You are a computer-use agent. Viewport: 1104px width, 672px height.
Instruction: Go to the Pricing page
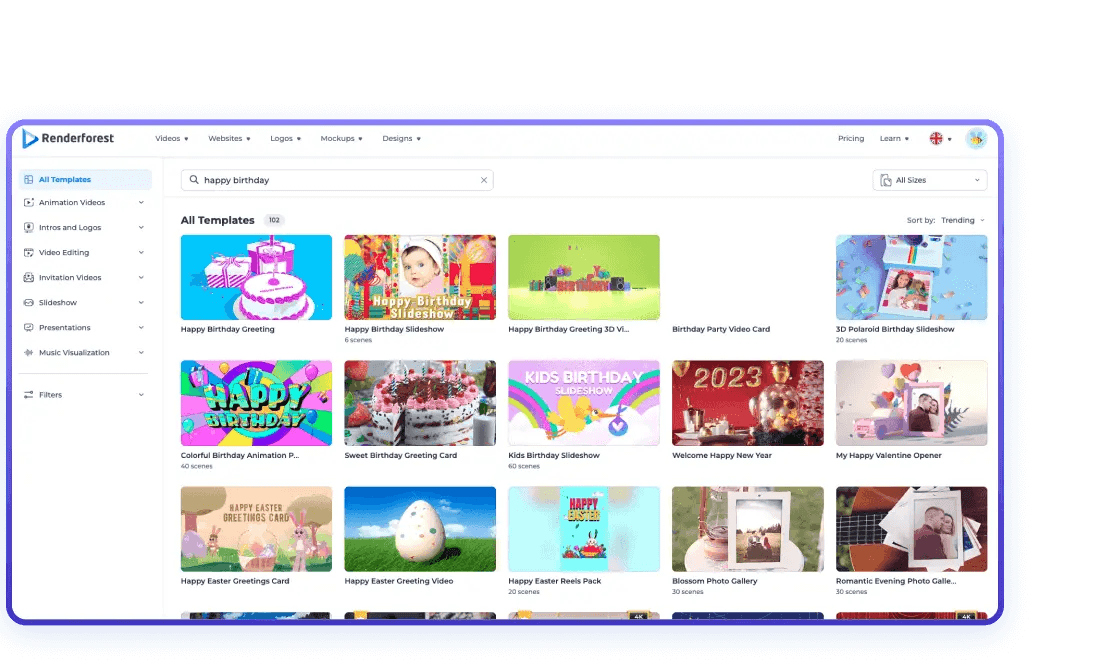(851, 139)
